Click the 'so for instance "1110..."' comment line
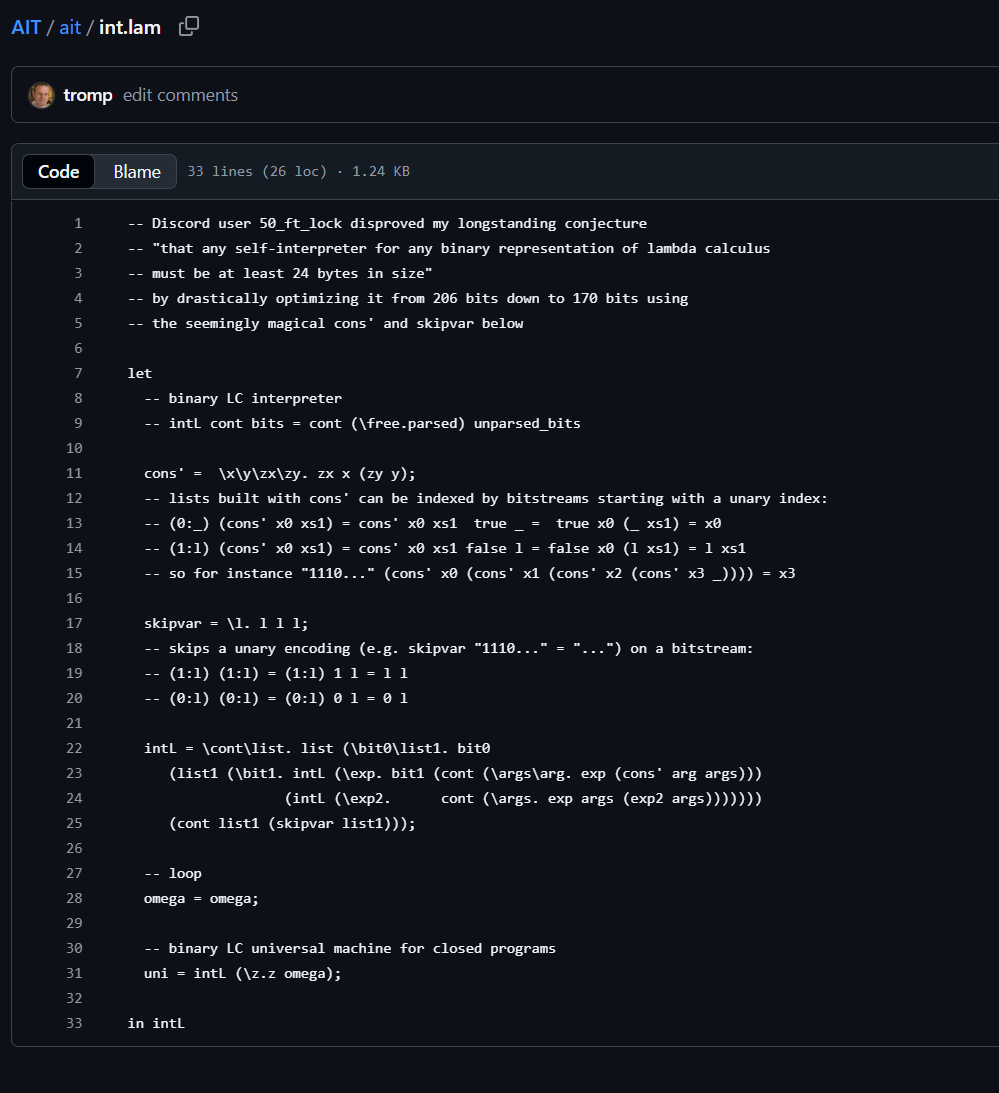 click(470, 573)
